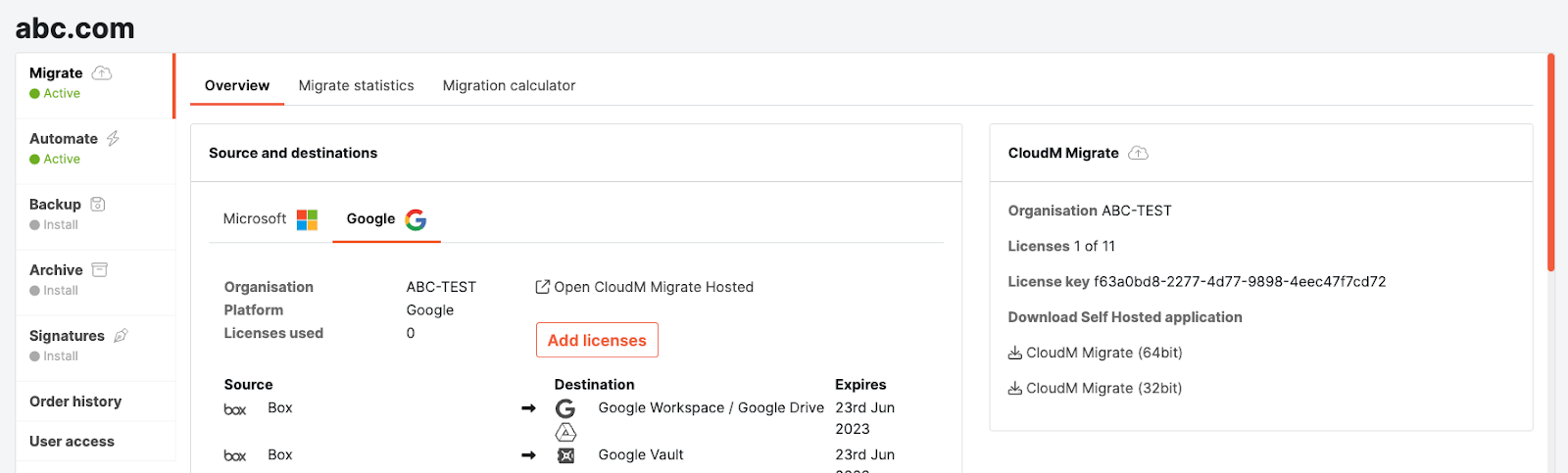The image size is (1568, 473).
Task: Click the Install status under Backup
Action: [x=54, y=225]
